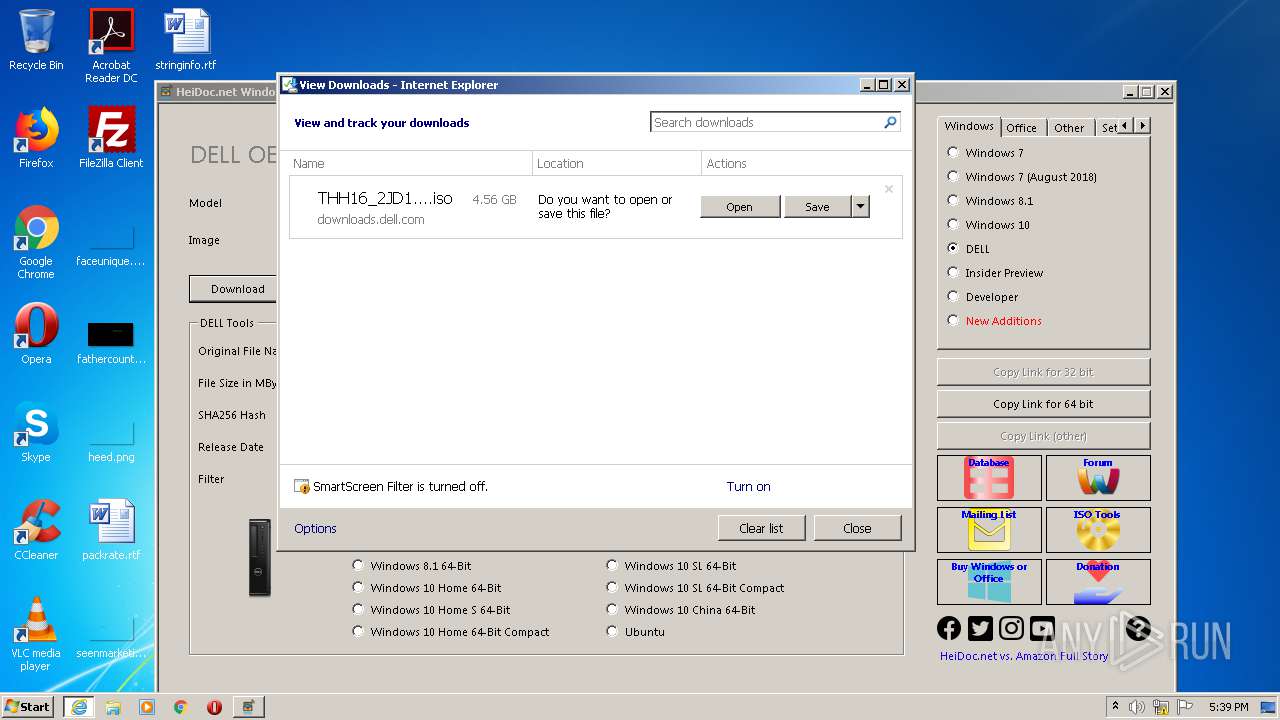Image resolution: width=1280 pixels, height=720 pixels.
Task: Copy Link for 64 bit
Action: [1043, 404]
